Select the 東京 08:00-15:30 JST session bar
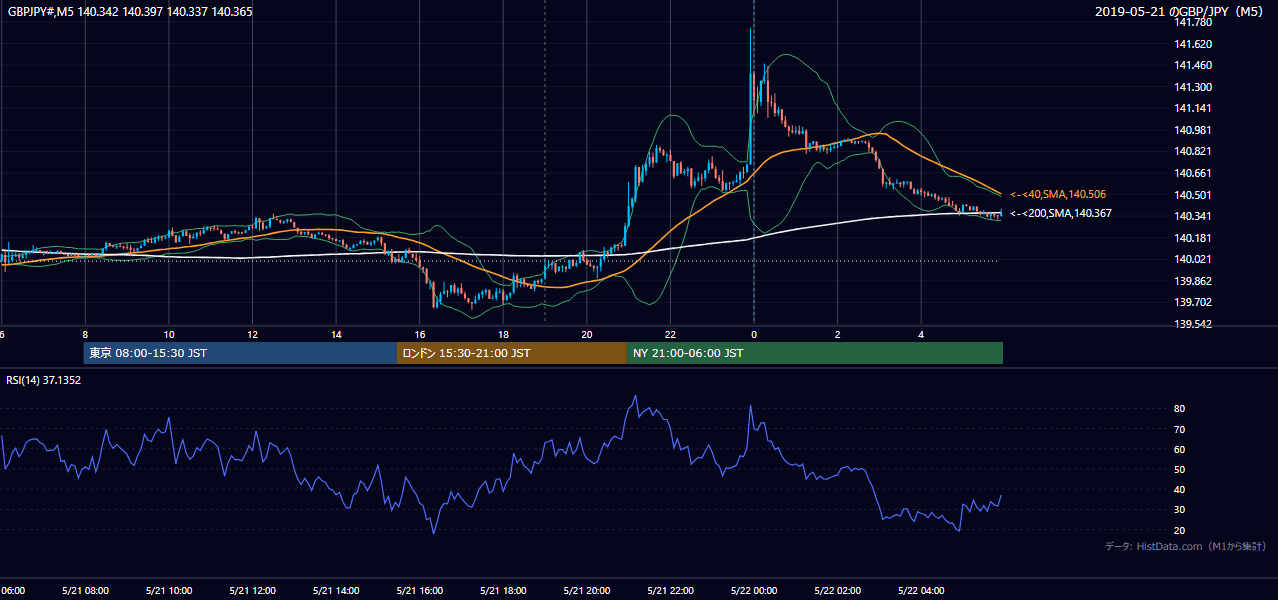 click(x=240, y=353)
